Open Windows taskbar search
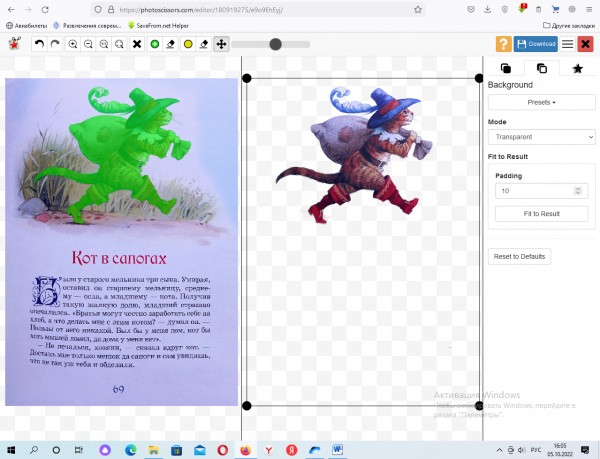600x459 pixels. click(x=34, y=450)
